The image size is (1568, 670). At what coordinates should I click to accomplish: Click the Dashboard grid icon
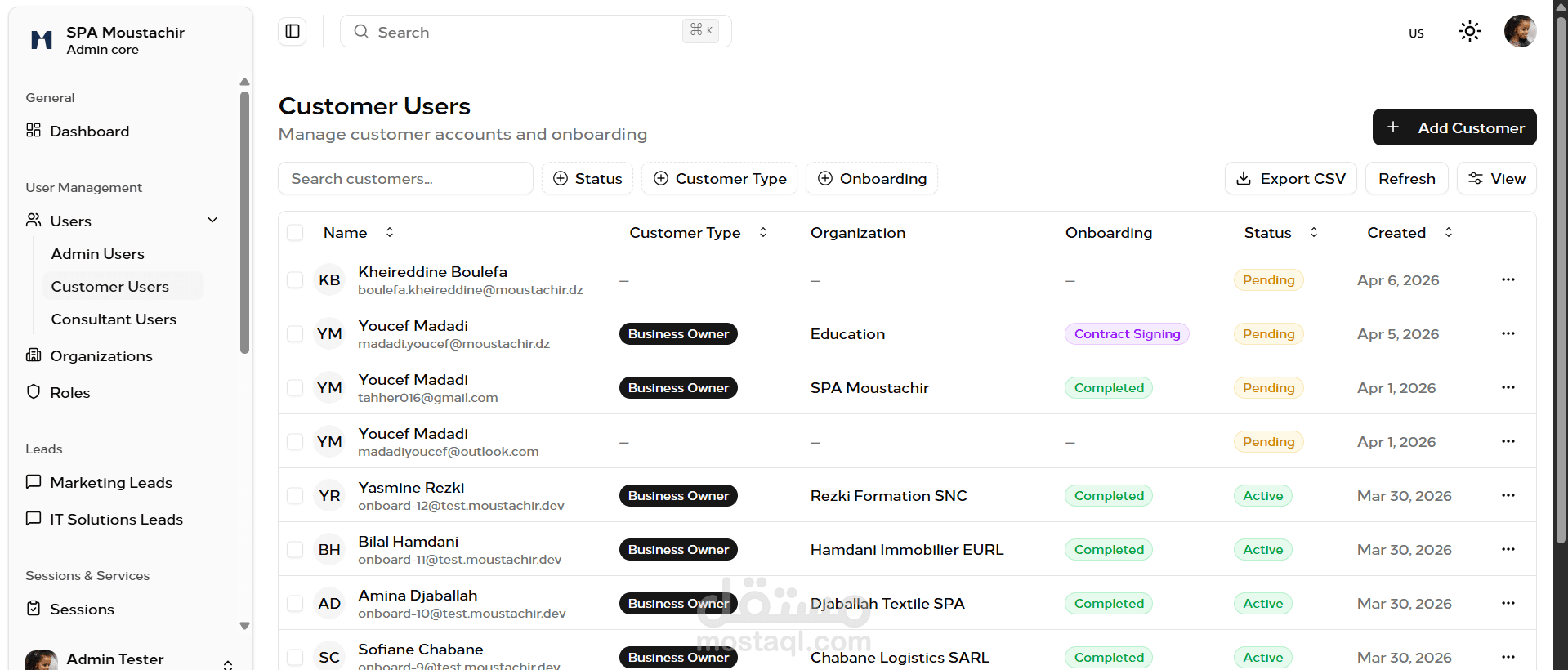pyautogui.click(x=34, y=131)
